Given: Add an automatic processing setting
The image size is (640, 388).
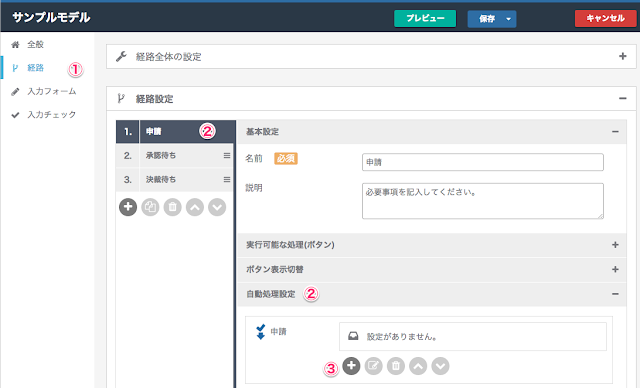Looking at the screenshot, I should (x=351, y=366).
